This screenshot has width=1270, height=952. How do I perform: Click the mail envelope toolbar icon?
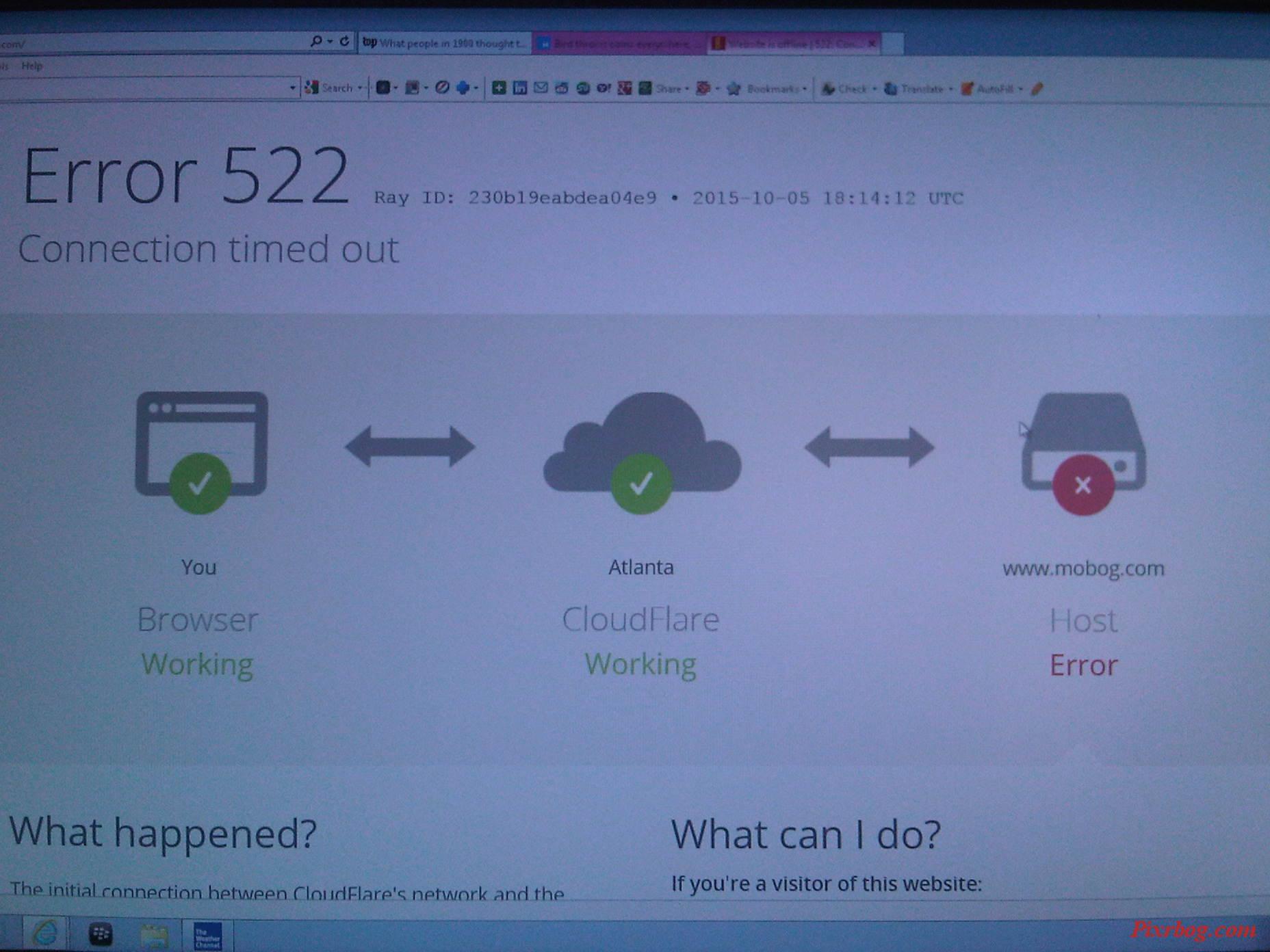click(x=541, y=88)
